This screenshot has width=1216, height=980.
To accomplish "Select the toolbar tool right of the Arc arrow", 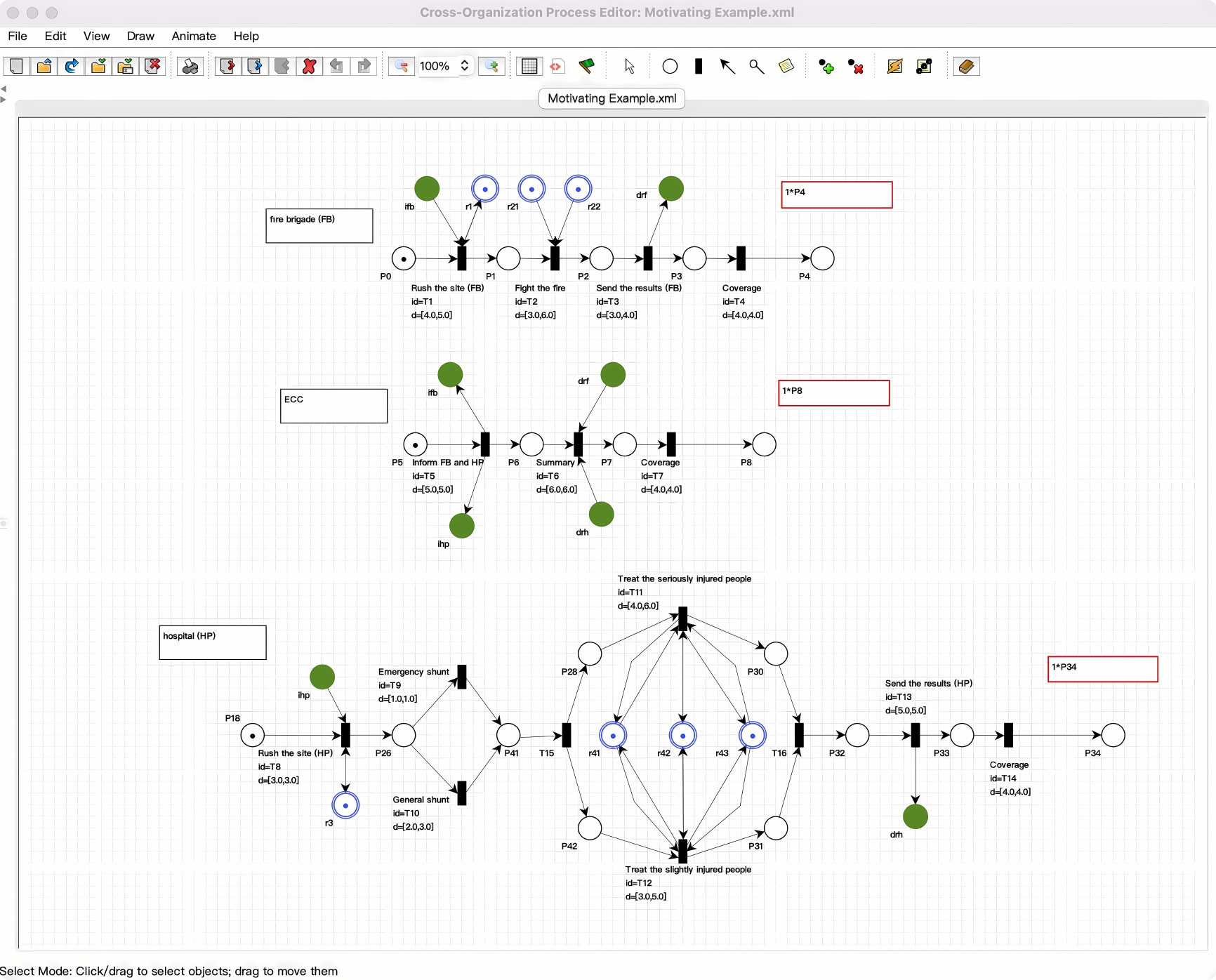I will 756,66.
